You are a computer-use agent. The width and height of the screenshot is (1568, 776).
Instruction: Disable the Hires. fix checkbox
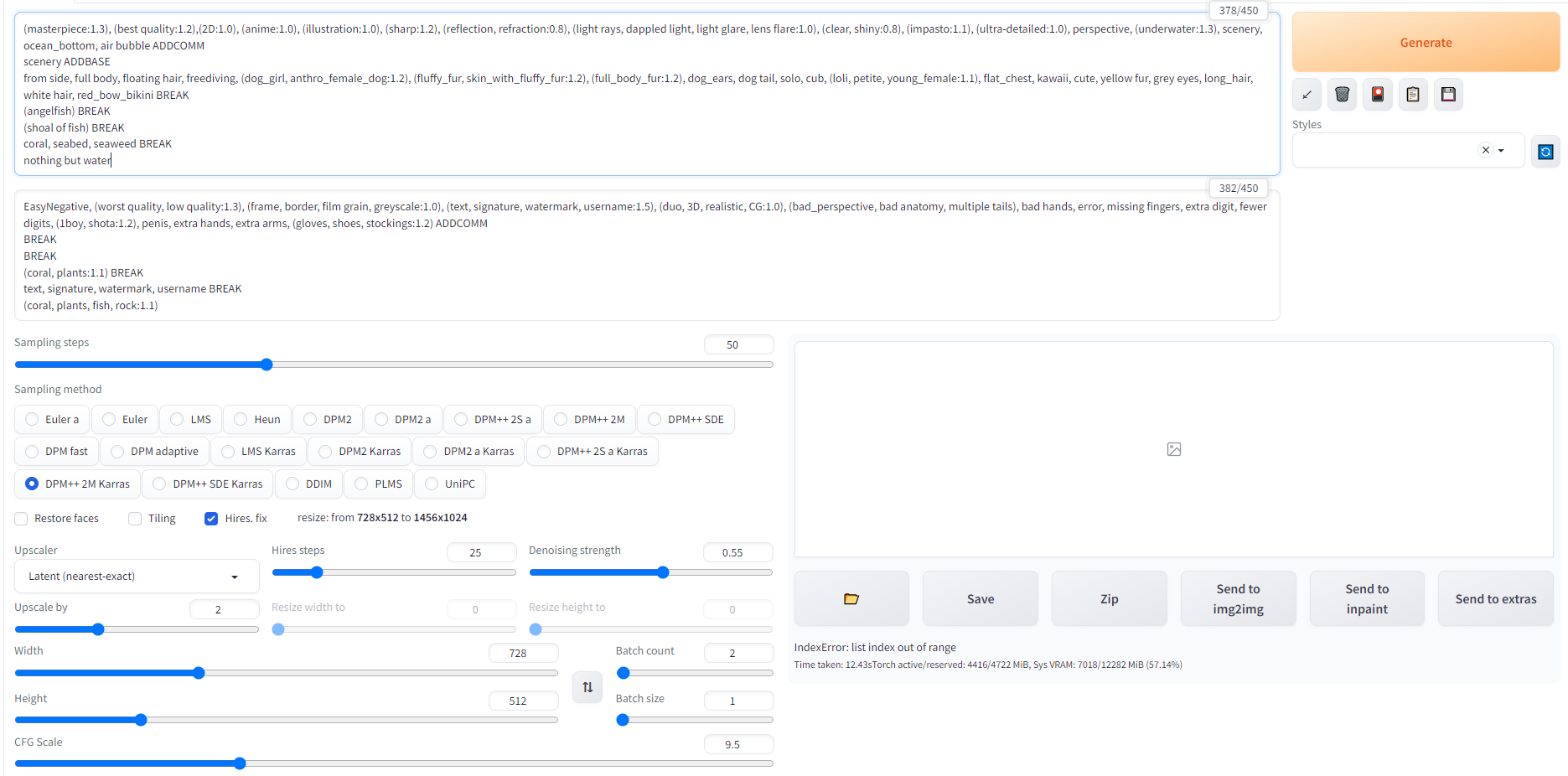click(x=210, y=518)
